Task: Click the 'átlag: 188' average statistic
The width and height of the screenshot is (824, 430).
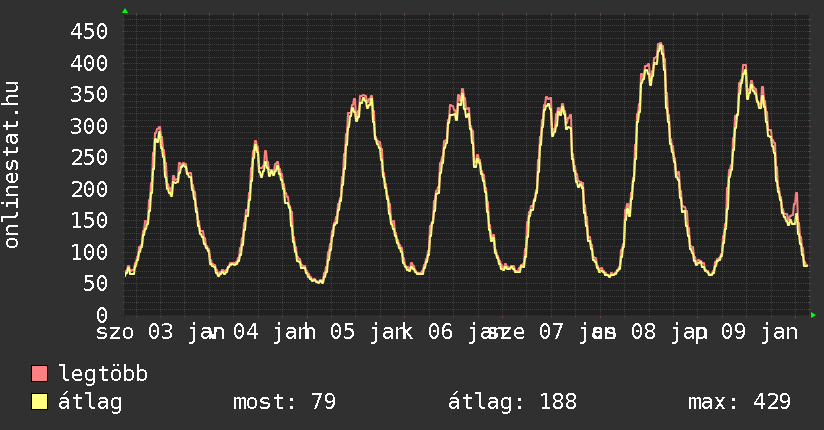Action: click(513, 403)
